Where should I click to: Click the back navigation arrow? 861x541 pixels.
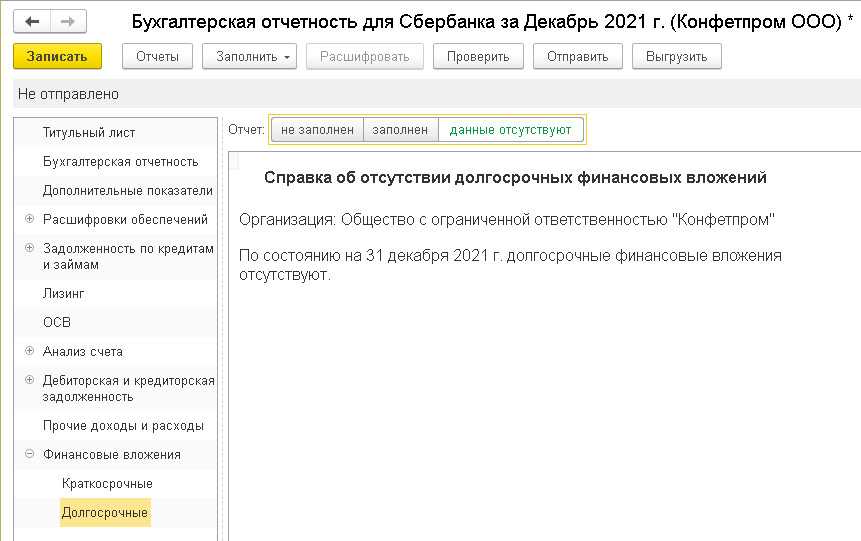[33, 21]
